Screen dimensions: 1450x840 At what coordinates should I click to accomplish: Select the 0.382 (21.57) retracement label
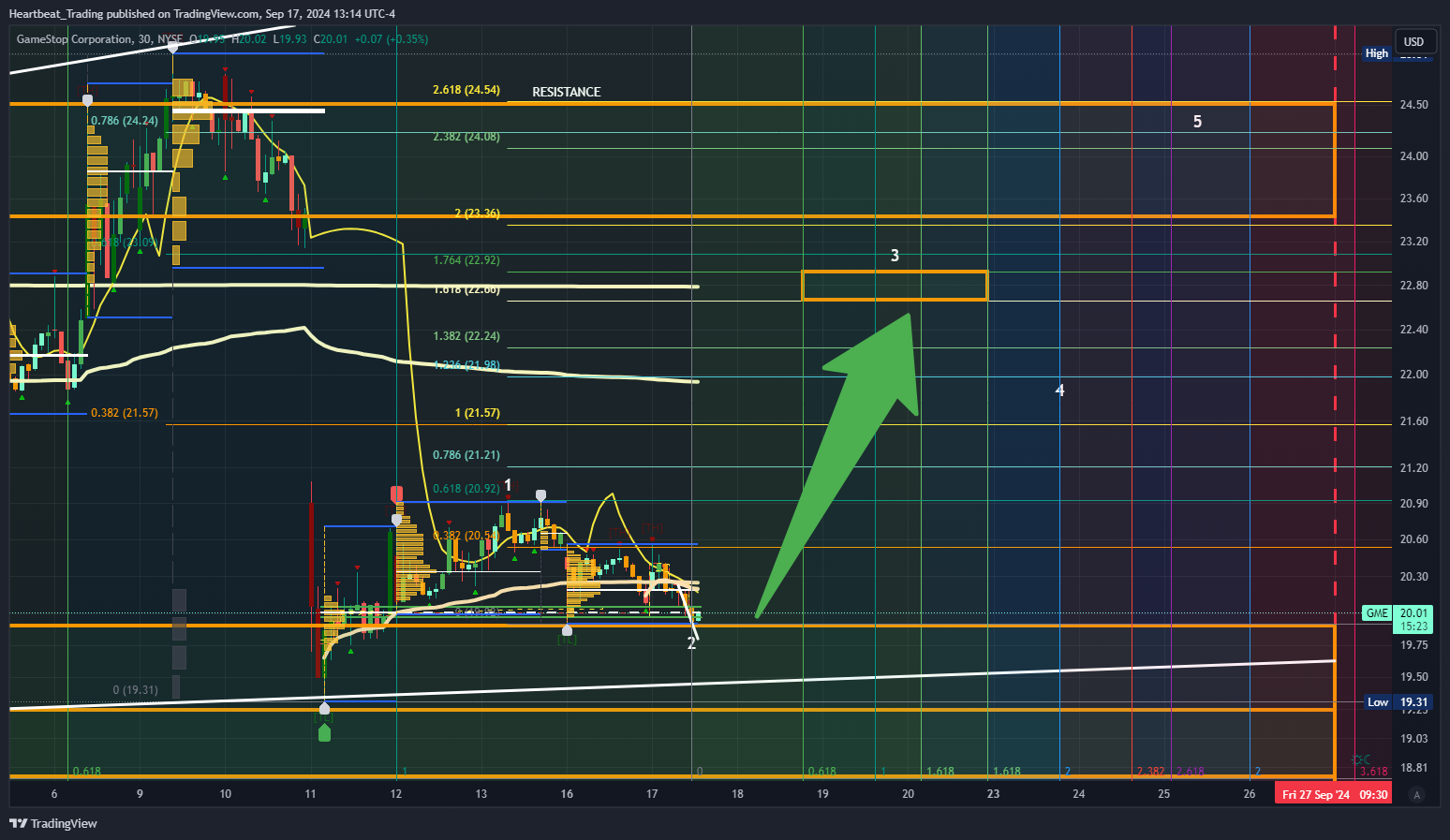click(125, 413)
